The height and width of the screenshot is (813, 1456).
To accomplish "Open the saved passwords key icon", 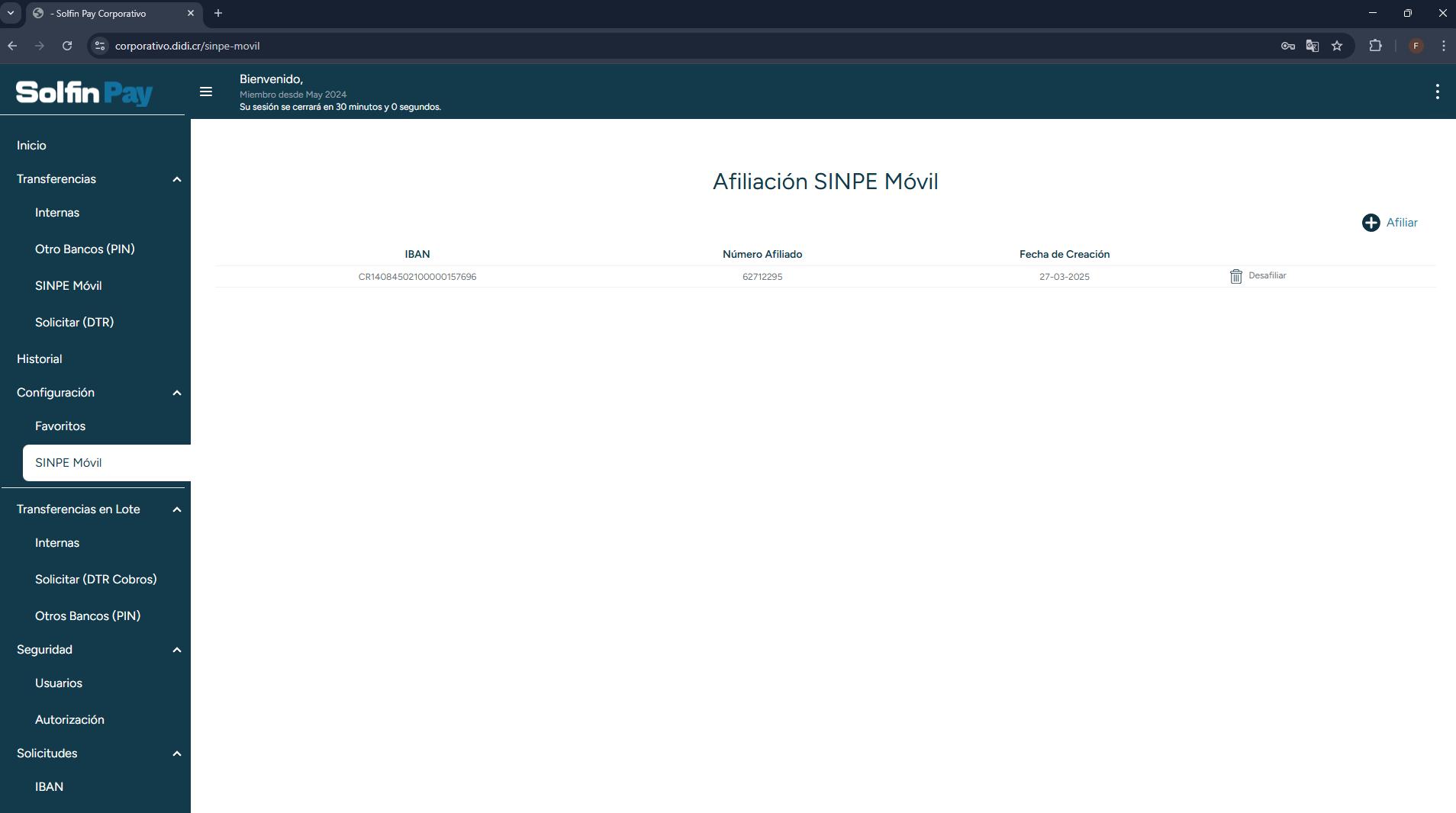I will pos(1287,46).
